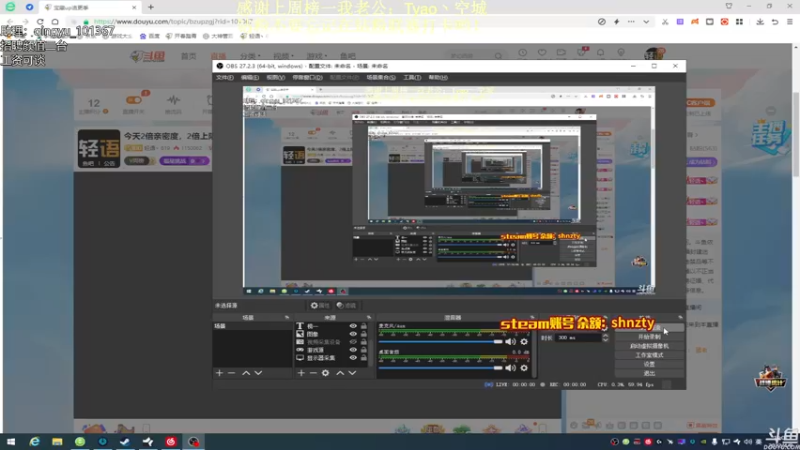This screenshot has height=450, width=800.
Task: Click the browser downloads icon
Action: (760, 22)
